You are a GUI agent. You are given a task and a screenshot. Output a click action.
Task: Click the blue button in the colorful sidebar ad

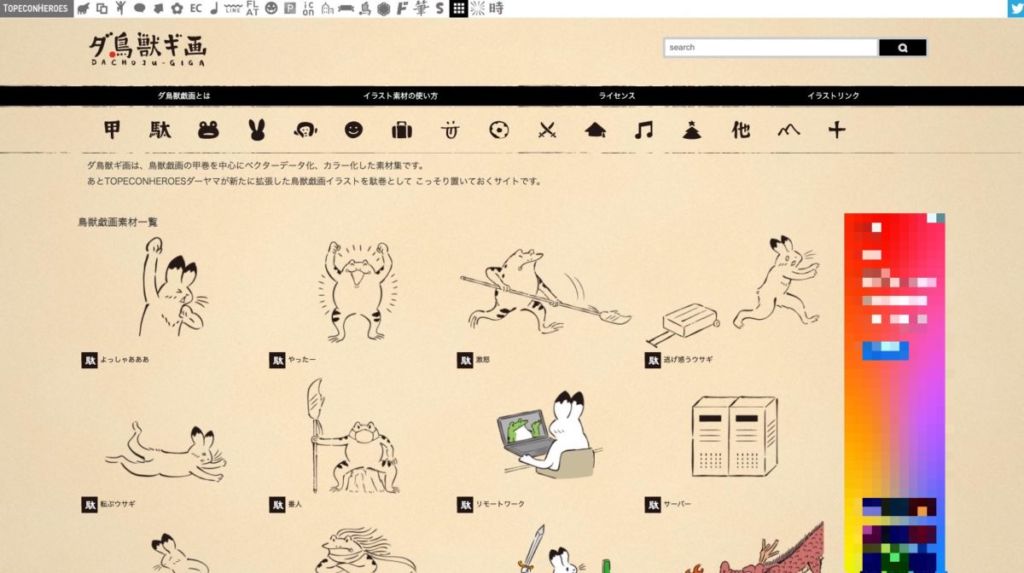click(x=885, y=350)
